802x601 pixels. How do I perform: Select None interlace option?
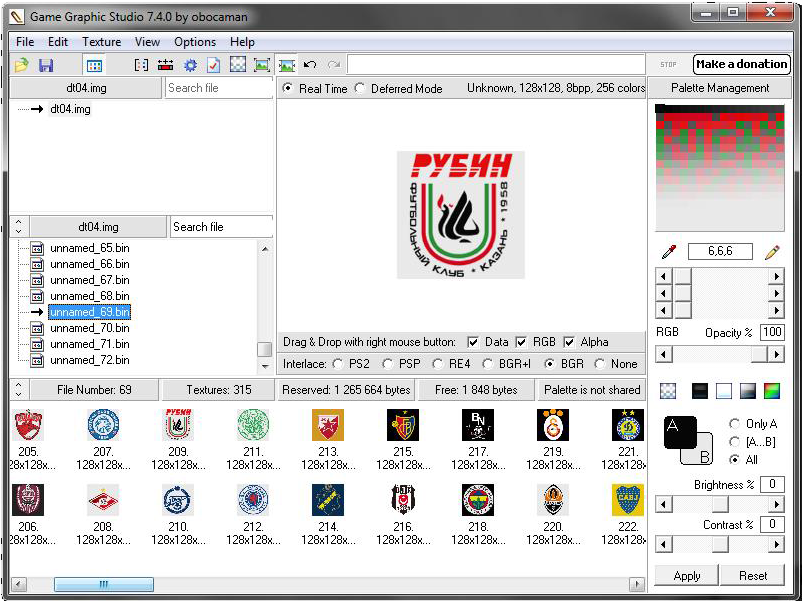click(x=599, y=364)
